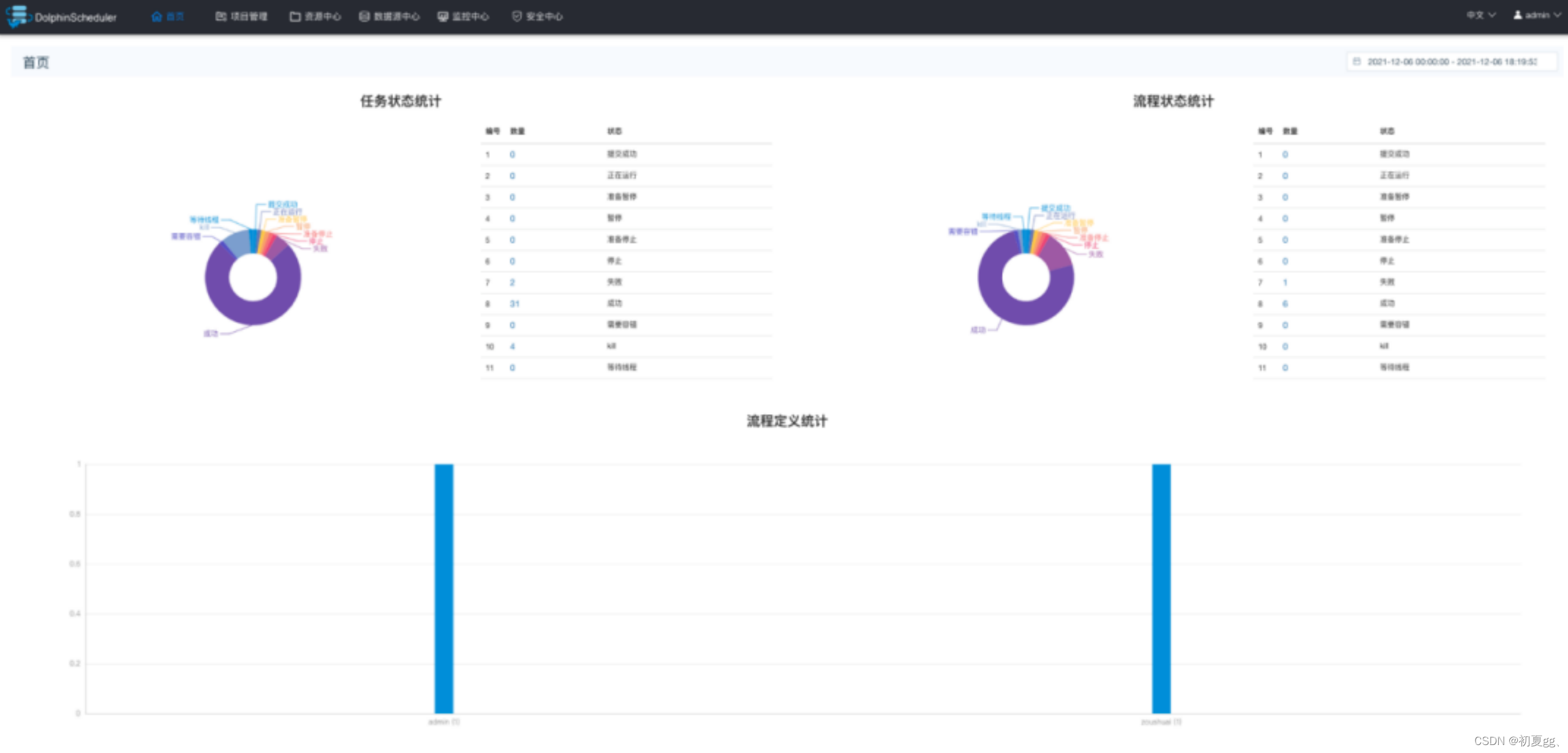Click process success count 6 link
The width and height of the screenshot is (1568, 753).
[1285, 304]
